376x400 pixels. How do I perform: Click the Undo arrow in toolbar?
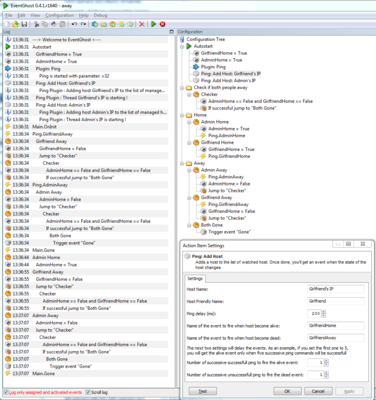click(74, 24)
